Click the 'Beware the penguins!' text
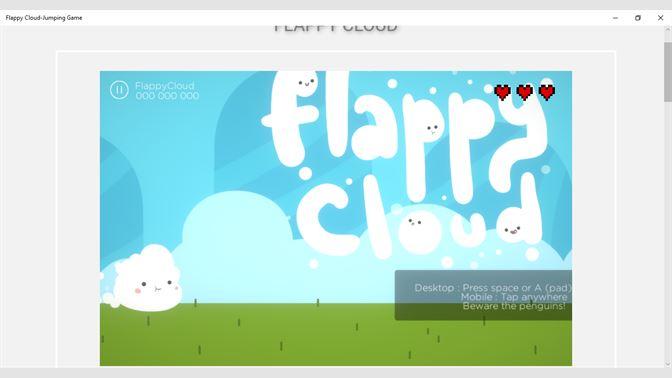This screenshot has height=378, width=672. (x=514, y=306)
